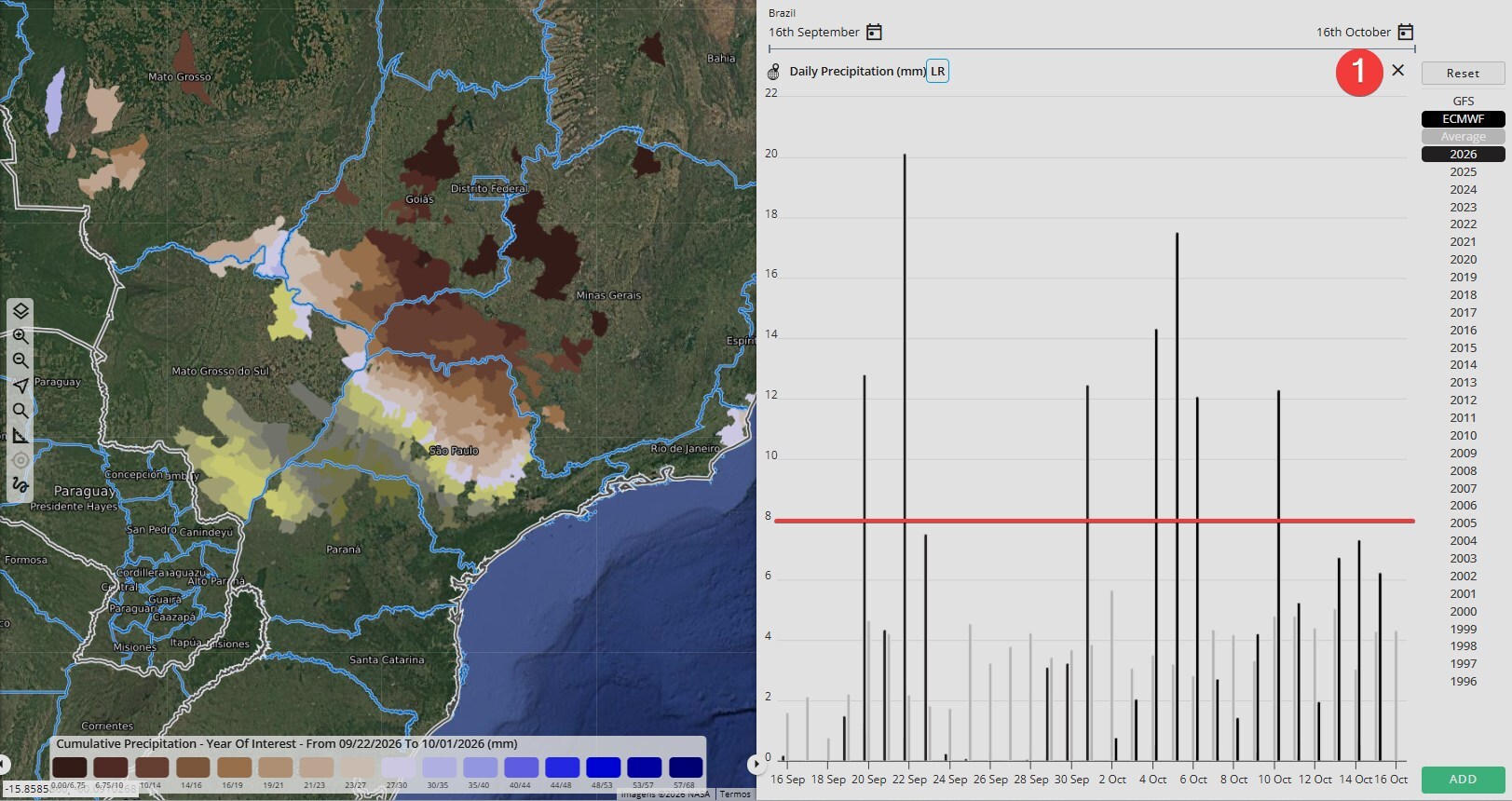Select the GFS model
The image size is (1512, 801).
pyautogui.click(x=1463, y=101)
